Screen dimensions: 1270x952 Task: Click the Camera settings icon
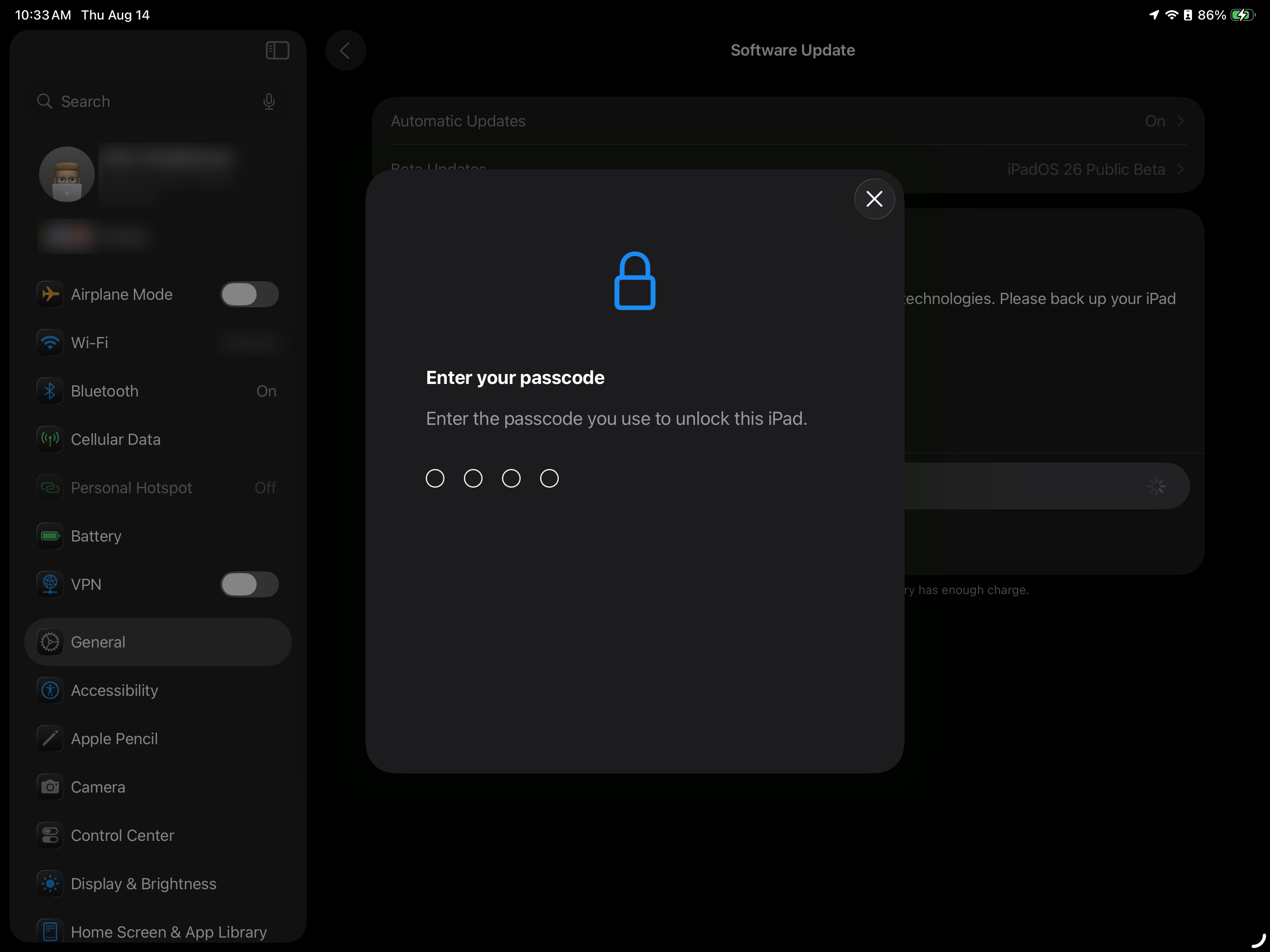pyautogui.click(x=50, y=787)
